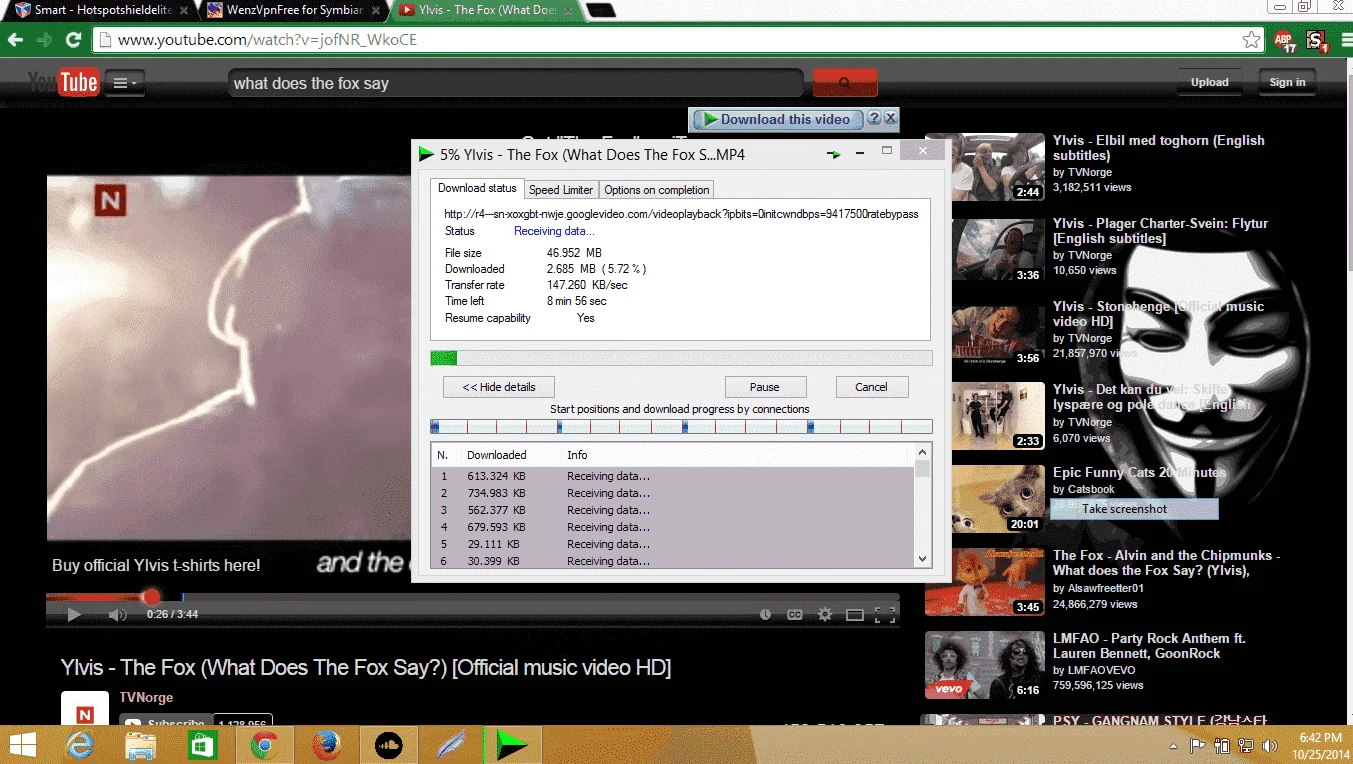1353x764 pixels.
Task: Select the Download status tab
Action: (477, 188)
